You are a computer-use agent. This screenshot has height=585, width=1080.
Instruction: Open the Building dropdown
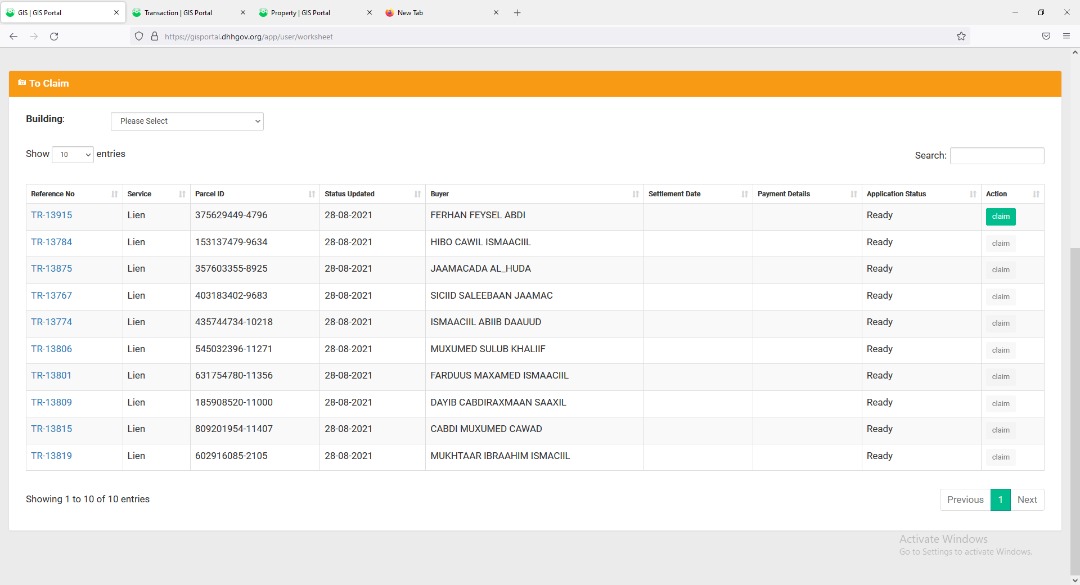pos(187,121)
